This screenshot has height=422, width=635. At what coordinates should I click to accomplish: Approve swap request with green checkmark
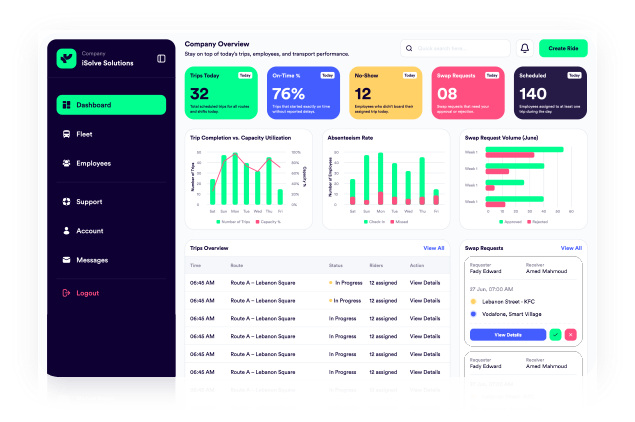555,334
